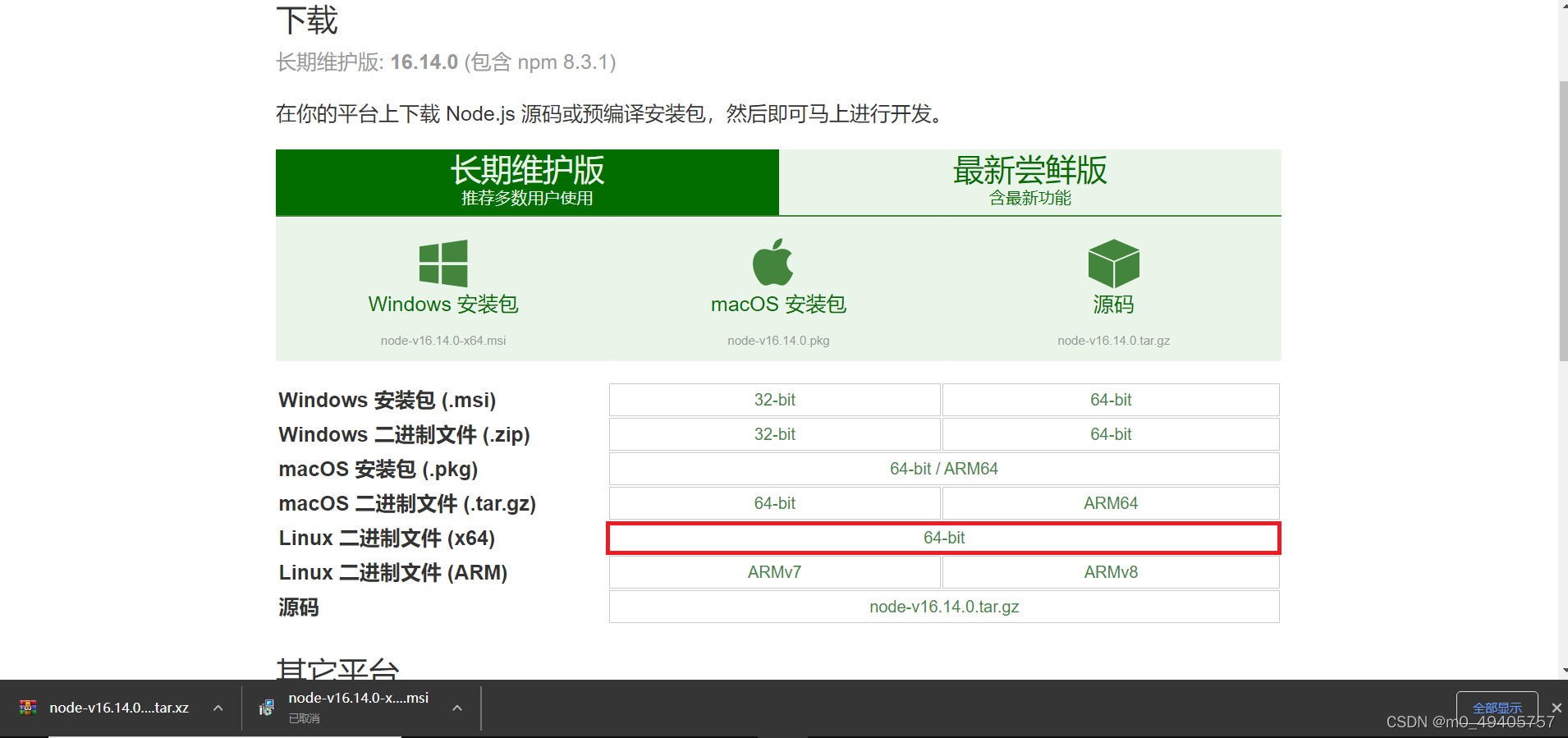Click Windows 二进制文件 (.zip) row label
Image resolution: width=1568 pixels, height=738 pixels.
tap(405, 435)
